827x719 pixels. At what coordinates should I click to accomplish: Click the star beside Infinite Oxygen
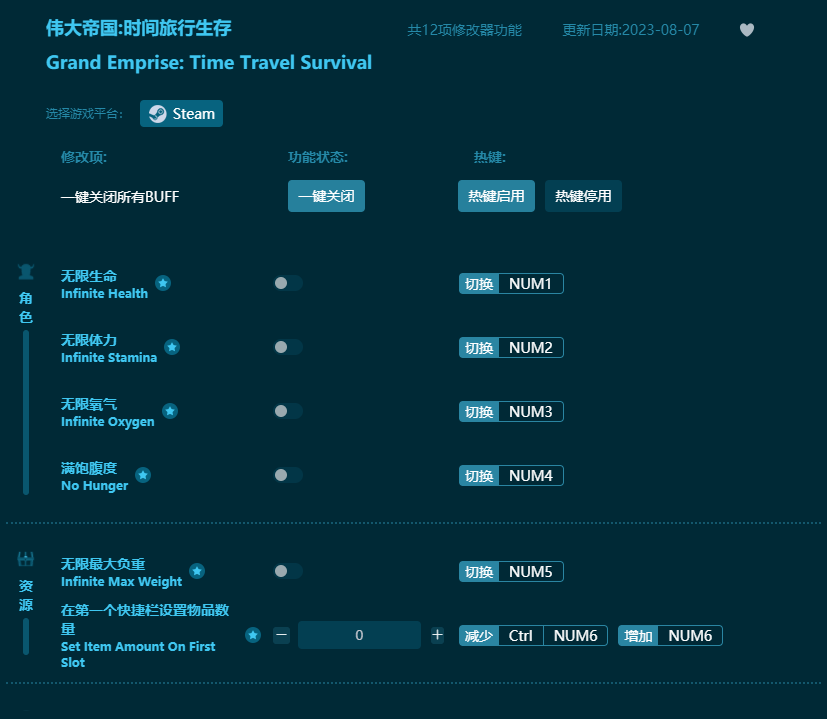[x=169, y=410]
